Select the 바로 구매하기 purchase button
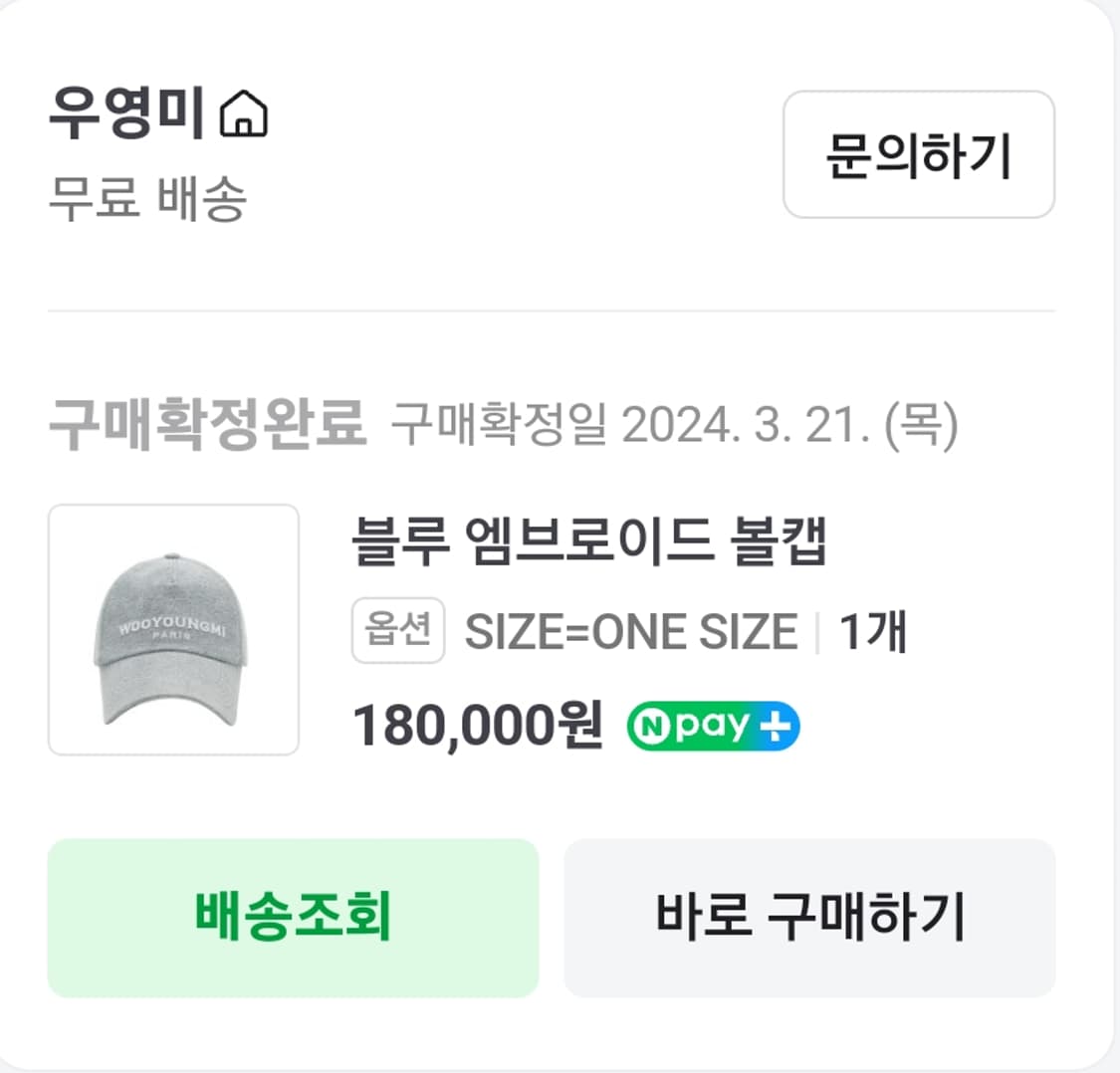1120x1073 pixels. 809,919
